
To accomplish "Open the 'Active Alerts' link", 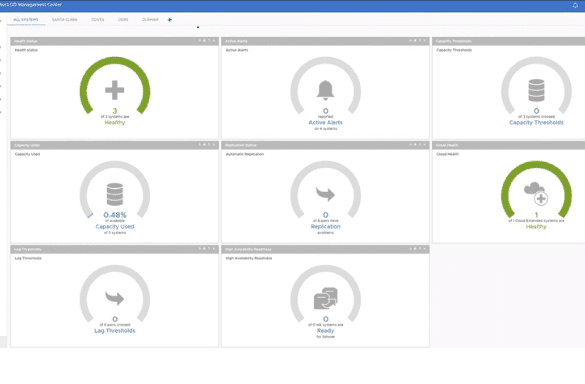I will click(x=325, y=122).
